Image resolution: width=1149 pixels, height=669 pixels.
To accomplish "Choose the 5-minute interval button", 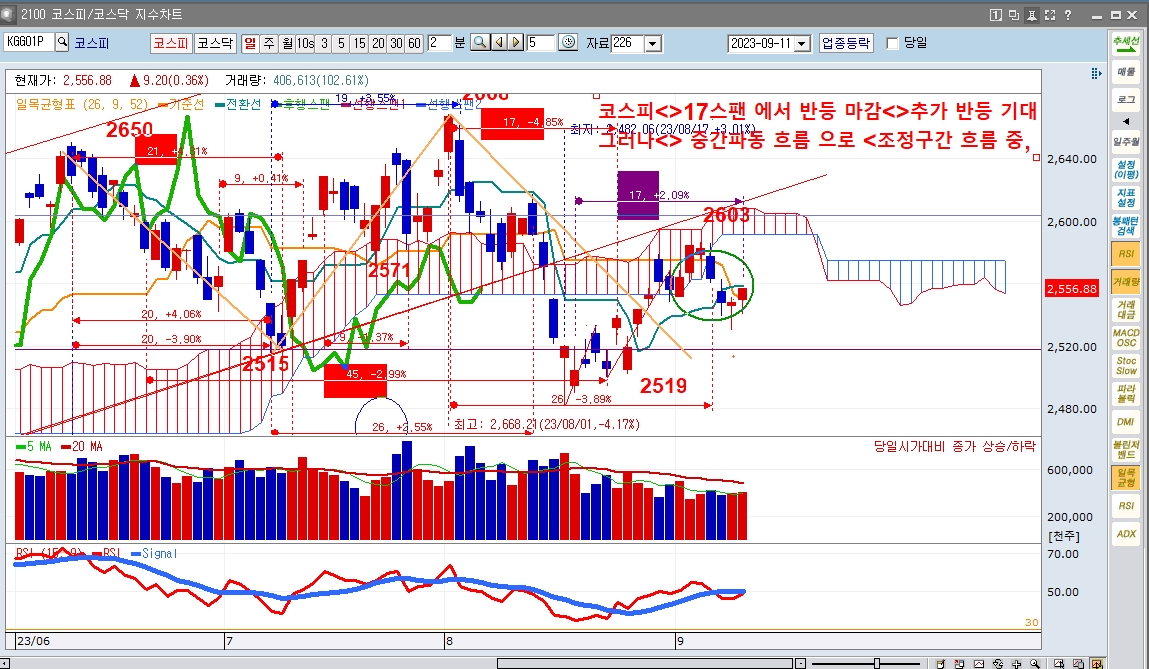I will click(x=341, y=42).
